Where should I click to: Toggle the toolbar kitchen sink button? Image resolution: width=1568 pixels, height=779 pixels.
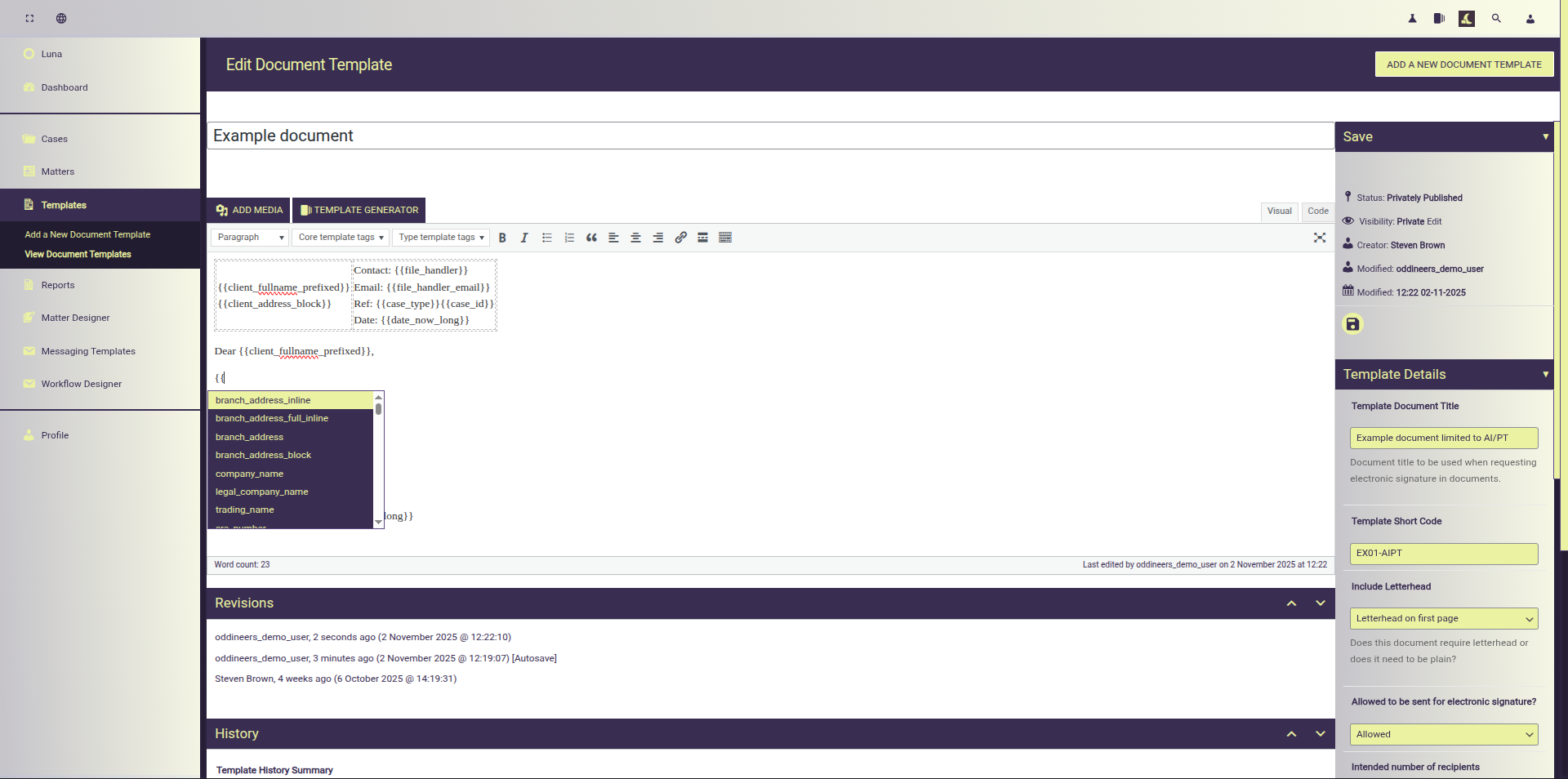[725, 238]
